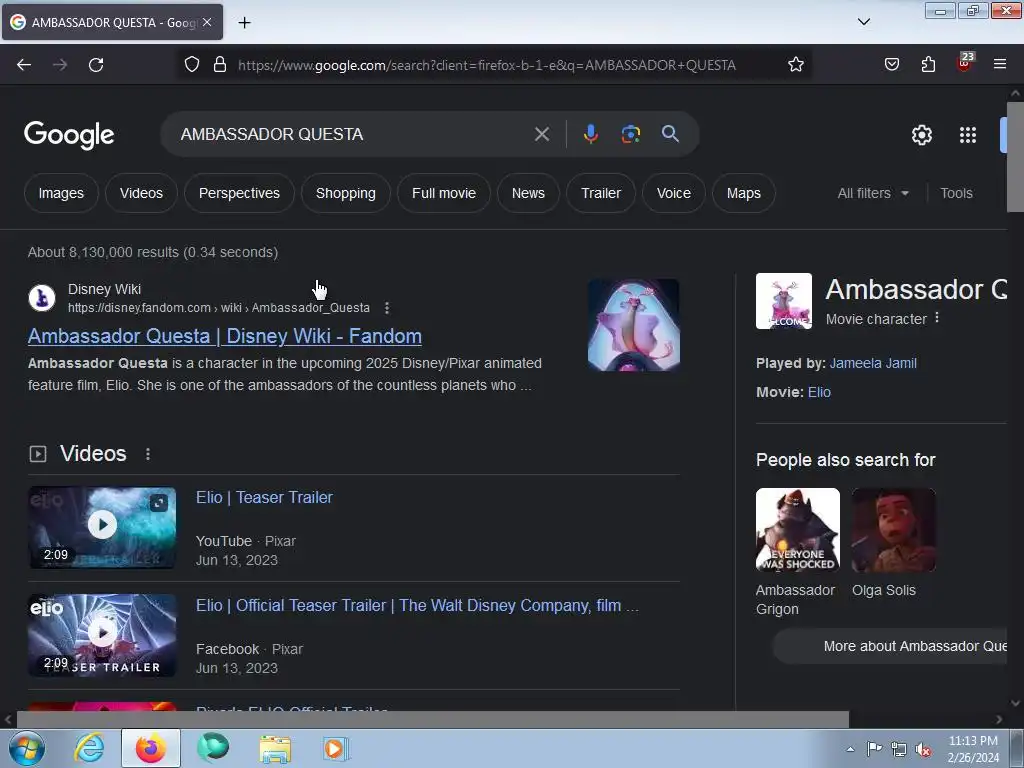Open Elio Official Teaser Trailer Facebook link
The image size is (1024, 768).
point(417,605)
